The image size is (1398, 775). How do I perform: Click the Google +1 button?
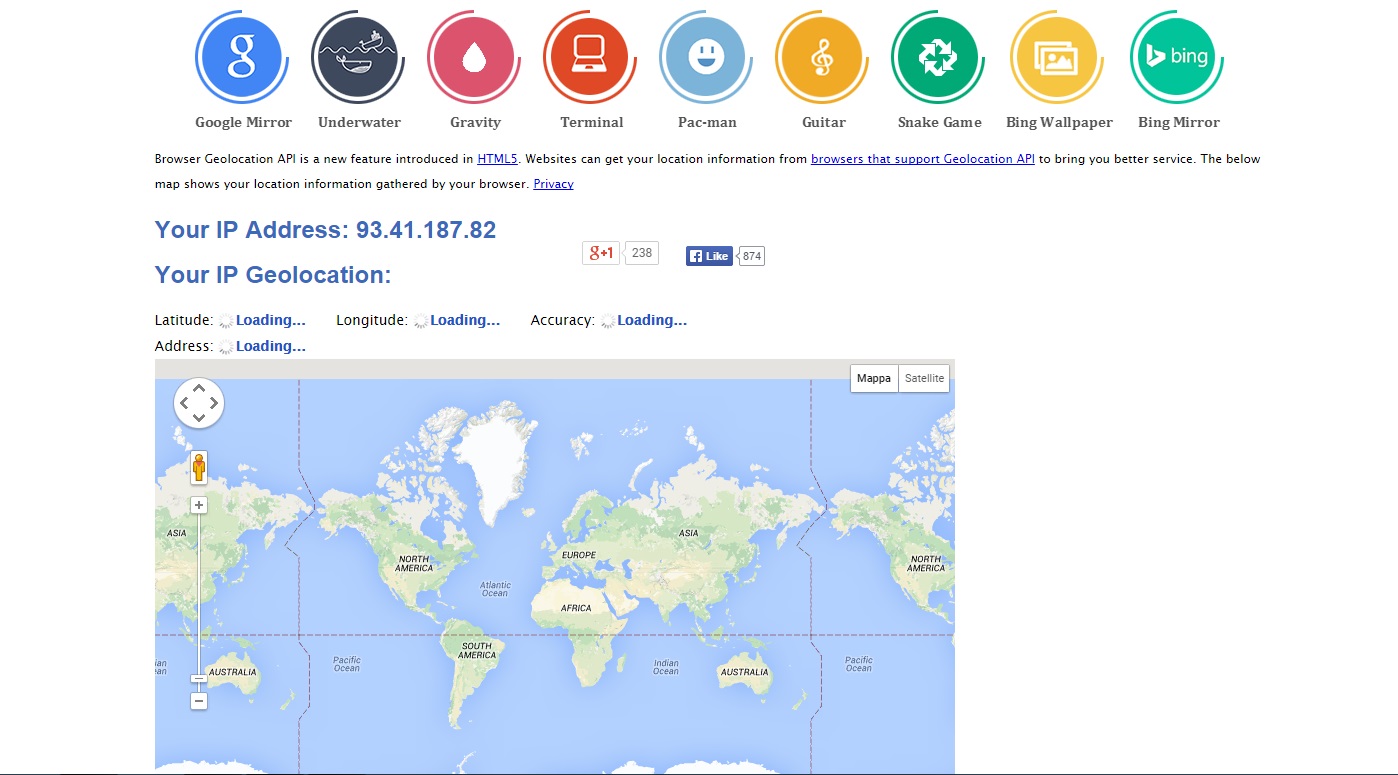[x=601, y=253]
